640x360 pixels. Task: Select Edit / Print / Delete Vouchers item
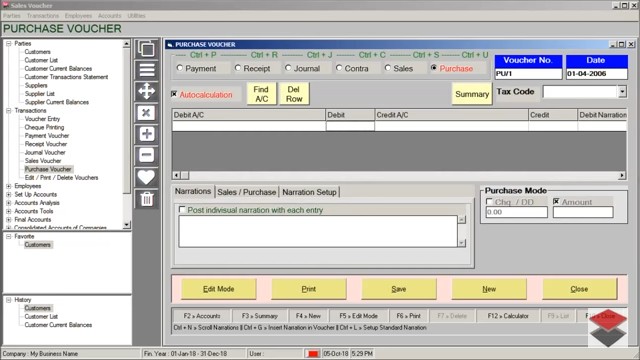coord(61,178)
